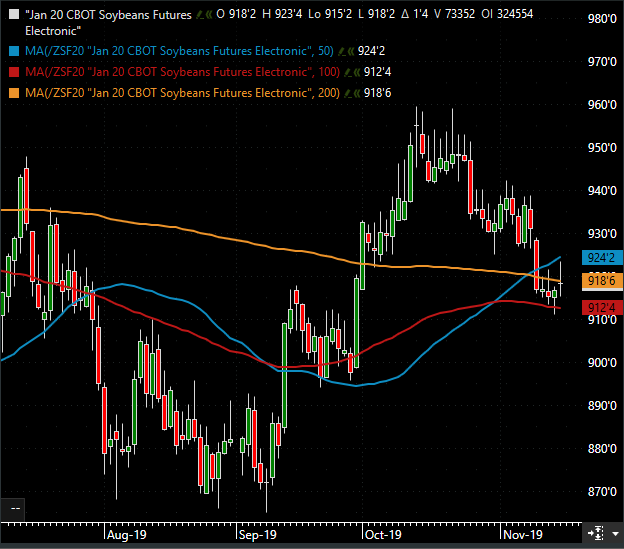The width and height of the screenshot is (624, 549).
Task: Click the 930'0 price axis label
Action: pos(602,234)
